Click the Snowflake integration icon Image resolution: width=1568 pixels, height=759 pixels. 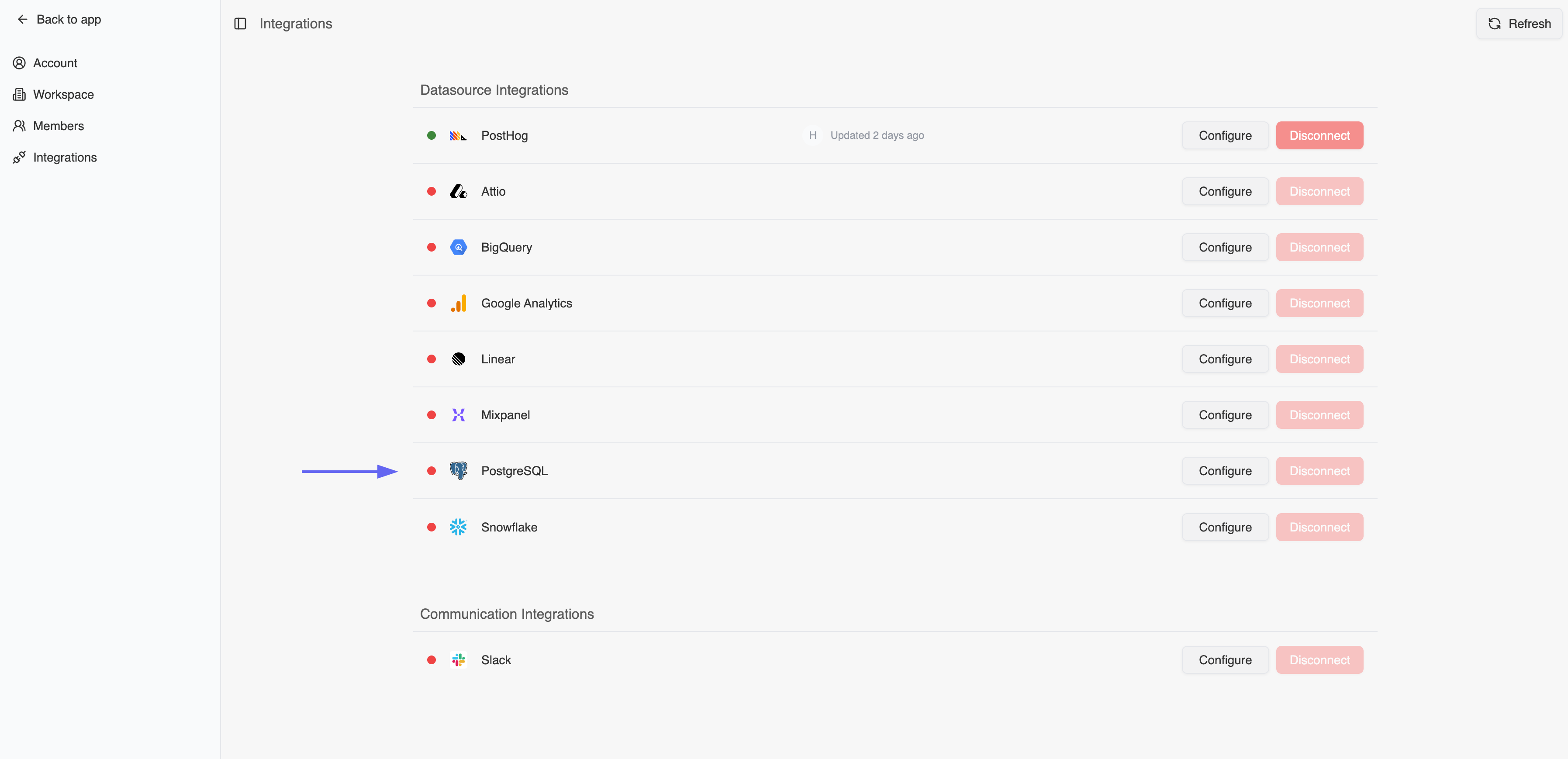[458, 527]
